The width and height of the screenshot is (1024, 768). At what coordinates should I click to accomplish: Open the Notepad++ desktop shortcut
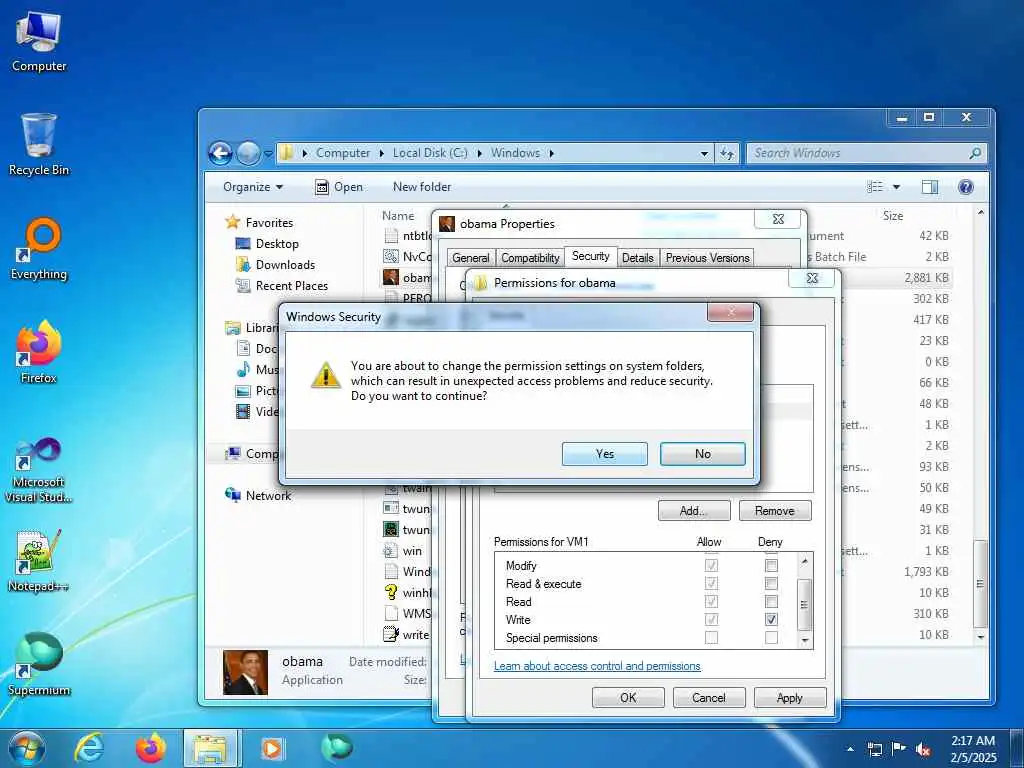[39, 561]
